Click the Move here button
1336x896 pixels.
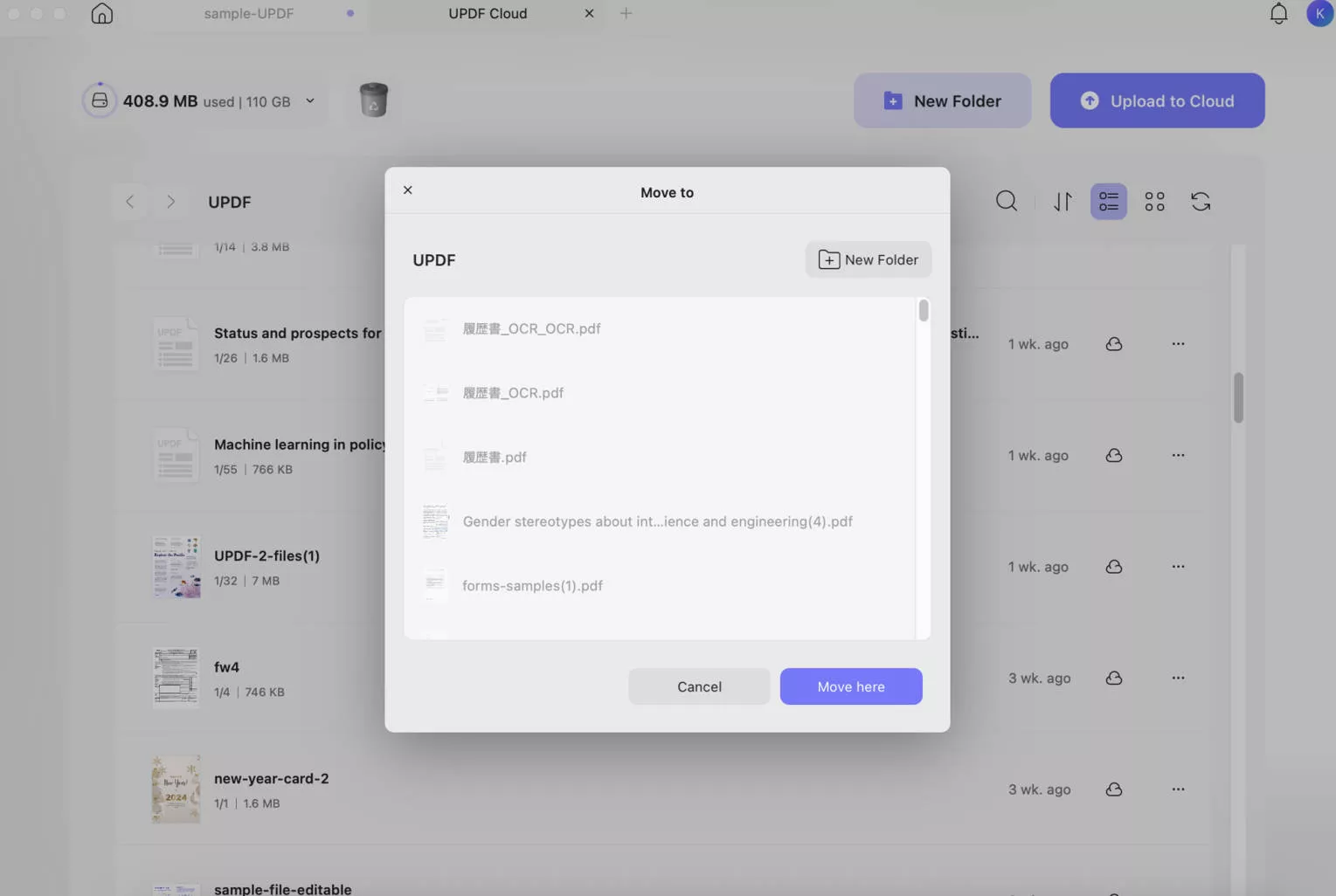tap(850, 686)
